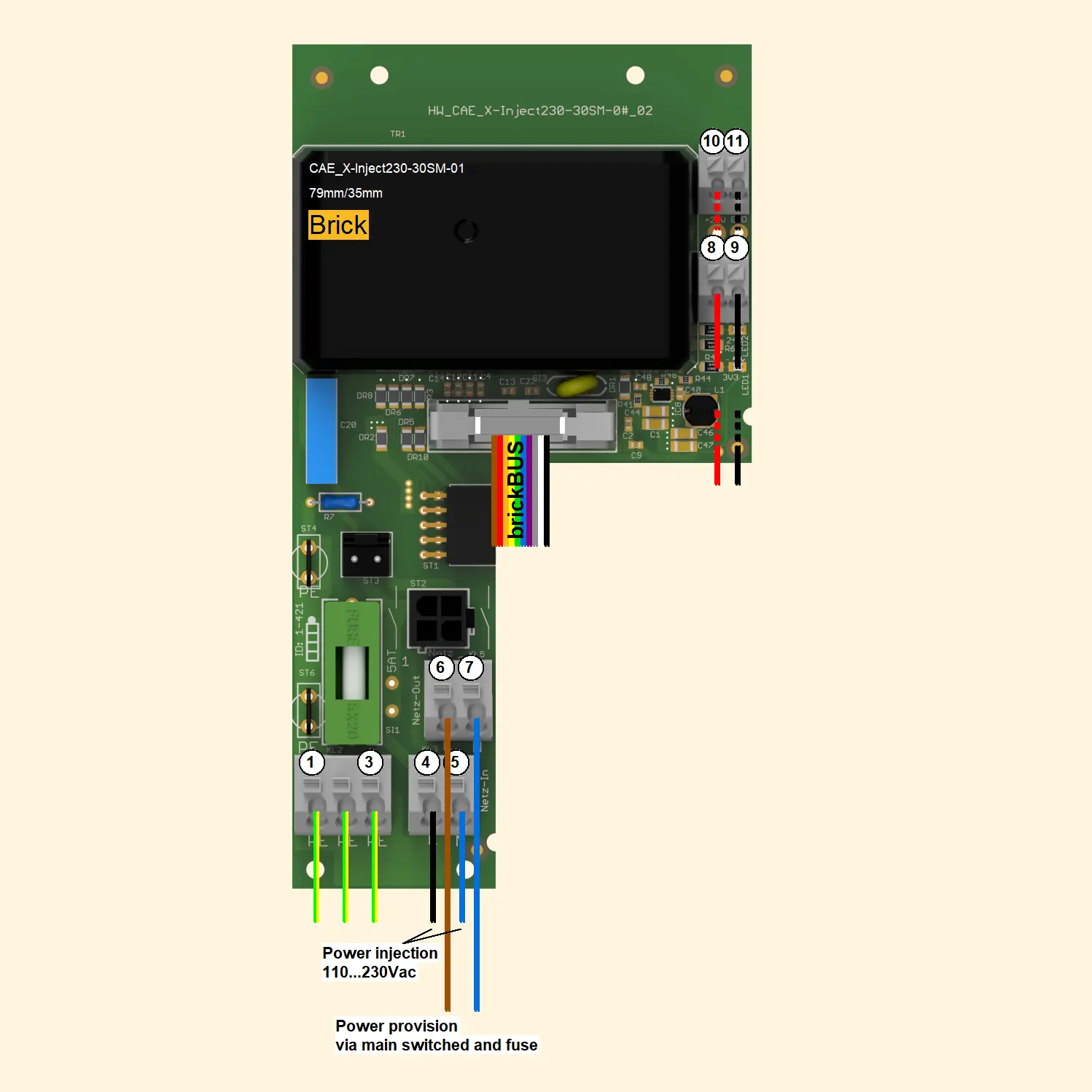Select circle marker 3 above PE terminal
This screenshot has width=1092, height=1092.
point(369,763)
